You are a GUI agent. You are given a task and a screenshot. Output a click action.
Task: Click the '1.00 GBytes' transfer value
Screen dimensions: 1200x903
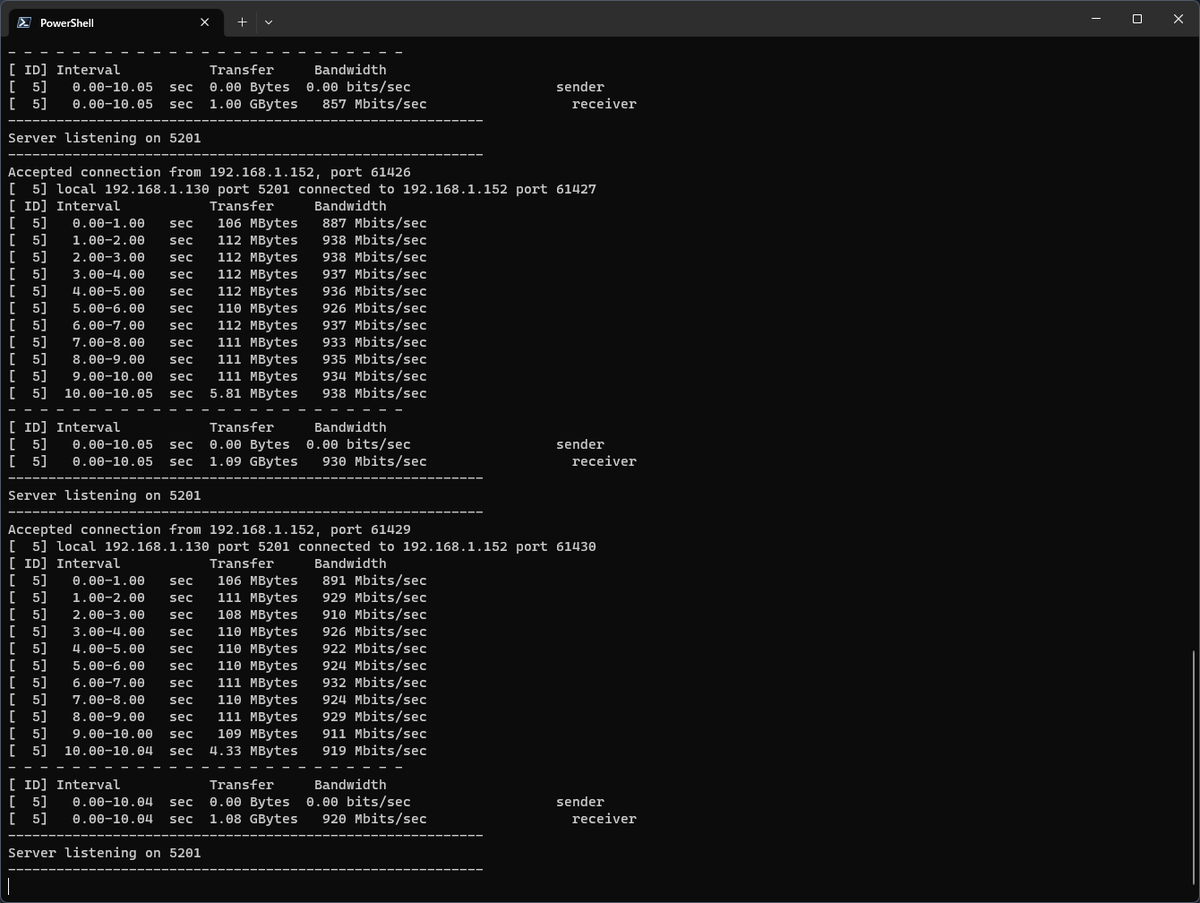253,104
